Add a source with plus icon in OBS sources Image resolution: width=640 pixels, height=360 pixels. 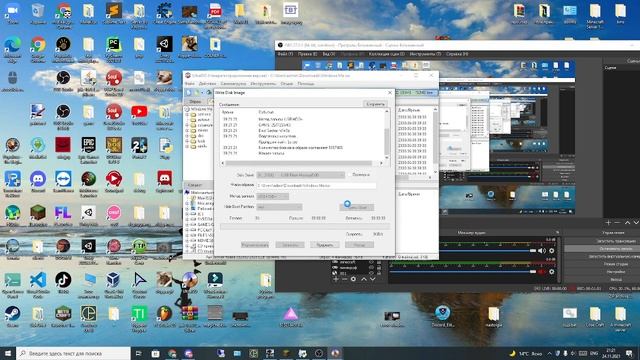tap(336, 279)
